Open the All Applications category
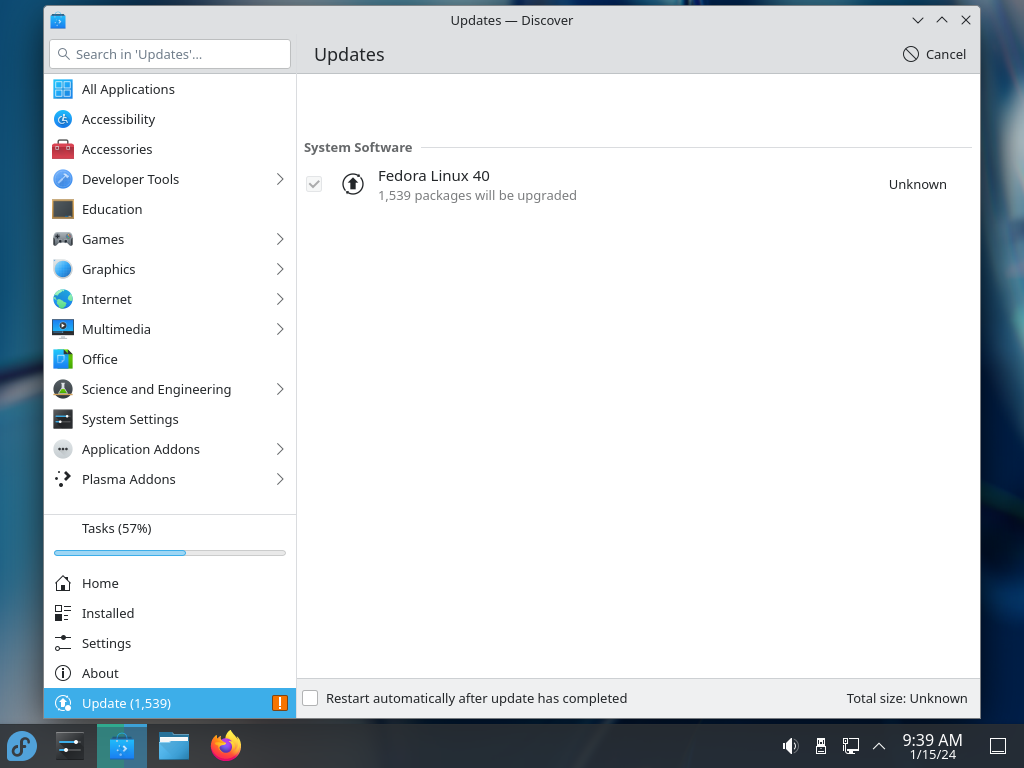Viewport: 1024px width, 768px height. [170, 89]
